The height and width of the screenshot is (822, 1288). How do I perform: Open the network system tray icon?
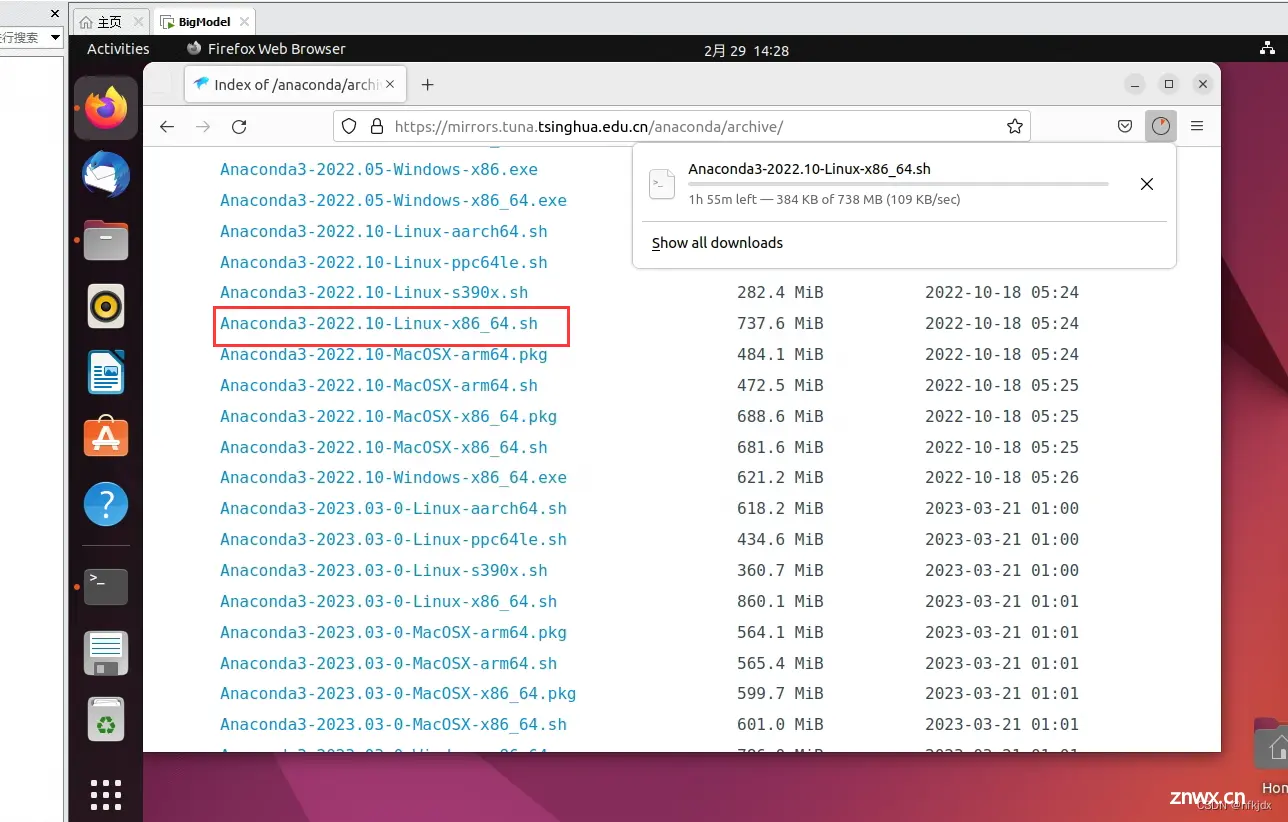click(x=1269, y=49)
